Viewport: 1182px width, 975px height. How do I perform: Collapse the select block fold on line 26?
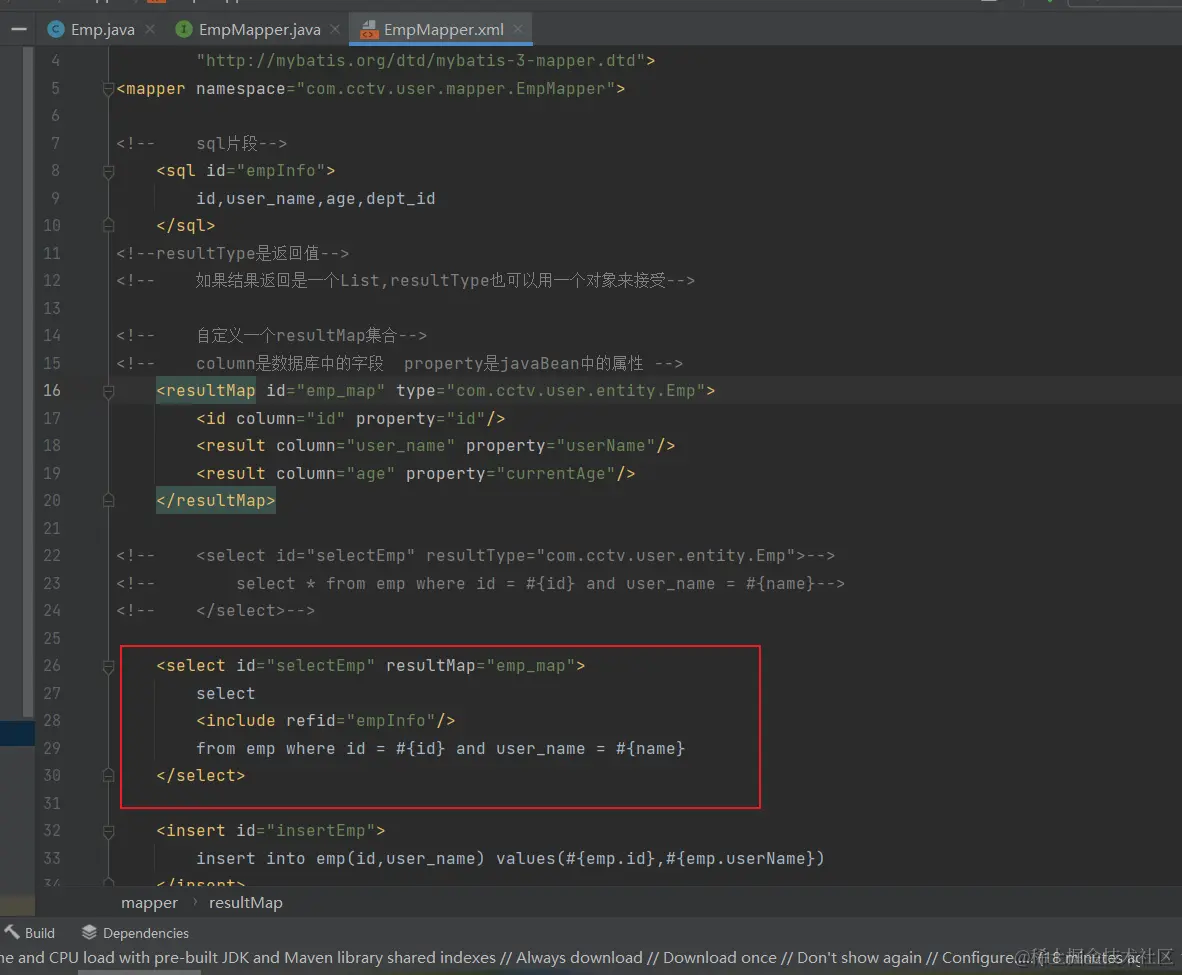click(108, 666)
